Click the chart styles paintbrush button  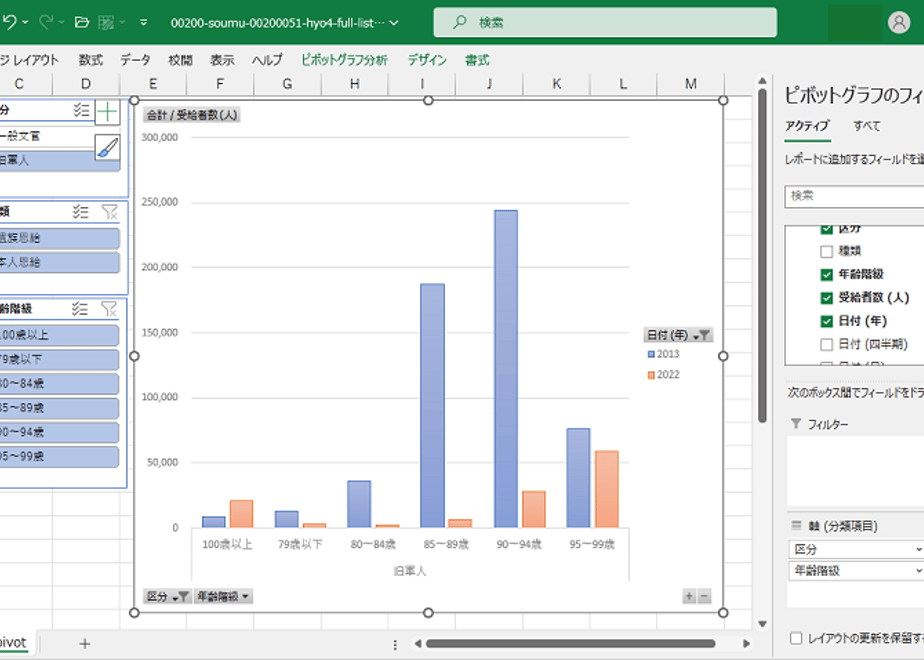click(107, 147)
